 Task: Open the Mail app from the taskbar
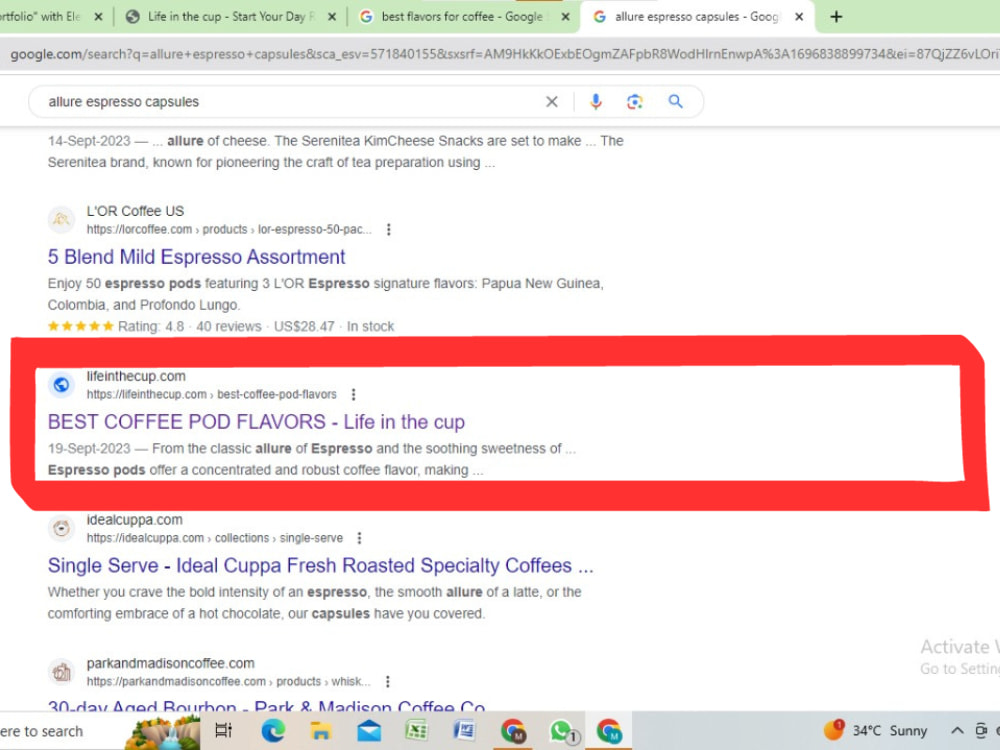click(369, 730)
